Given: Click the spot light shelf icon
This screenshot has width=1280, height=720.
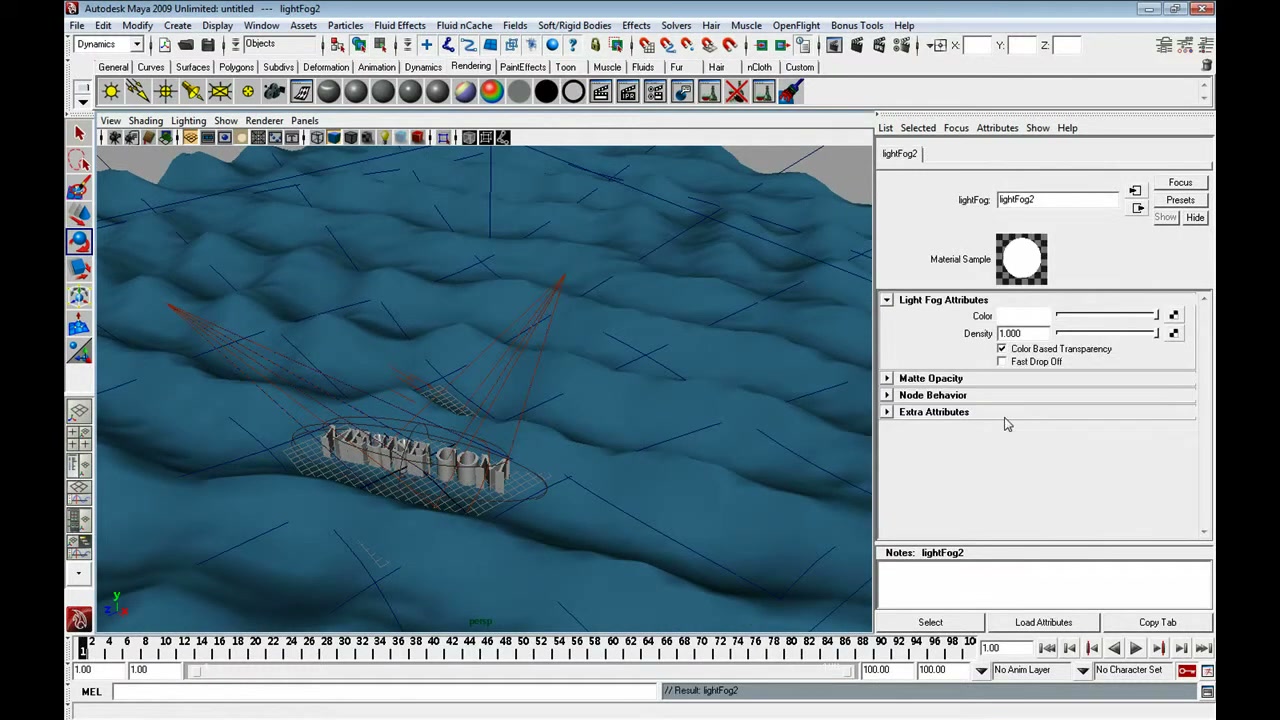Looking at the screenshot, I should (192, 92).
